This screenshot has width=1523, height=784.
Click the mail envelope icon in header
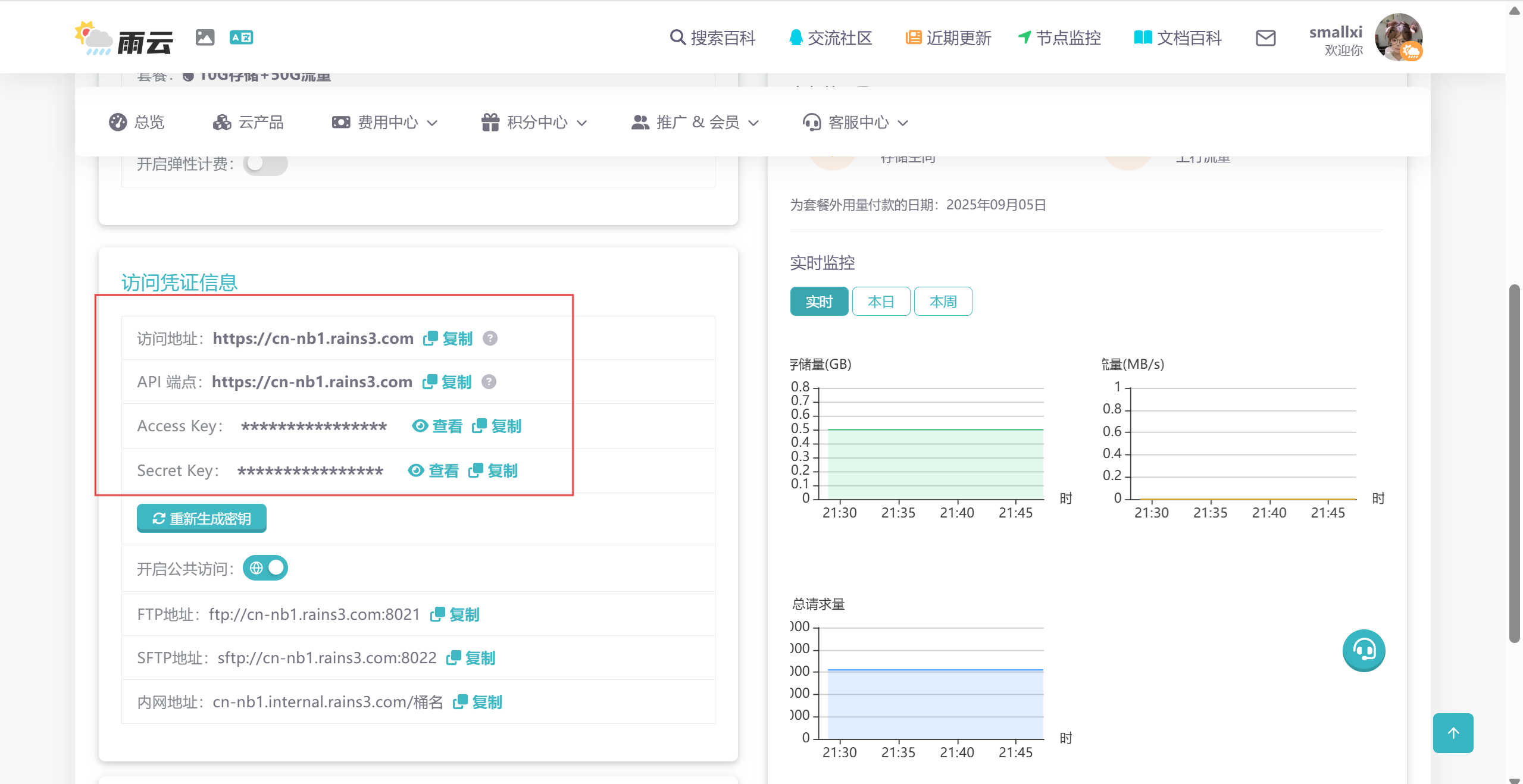click(x=1265, y=38)
